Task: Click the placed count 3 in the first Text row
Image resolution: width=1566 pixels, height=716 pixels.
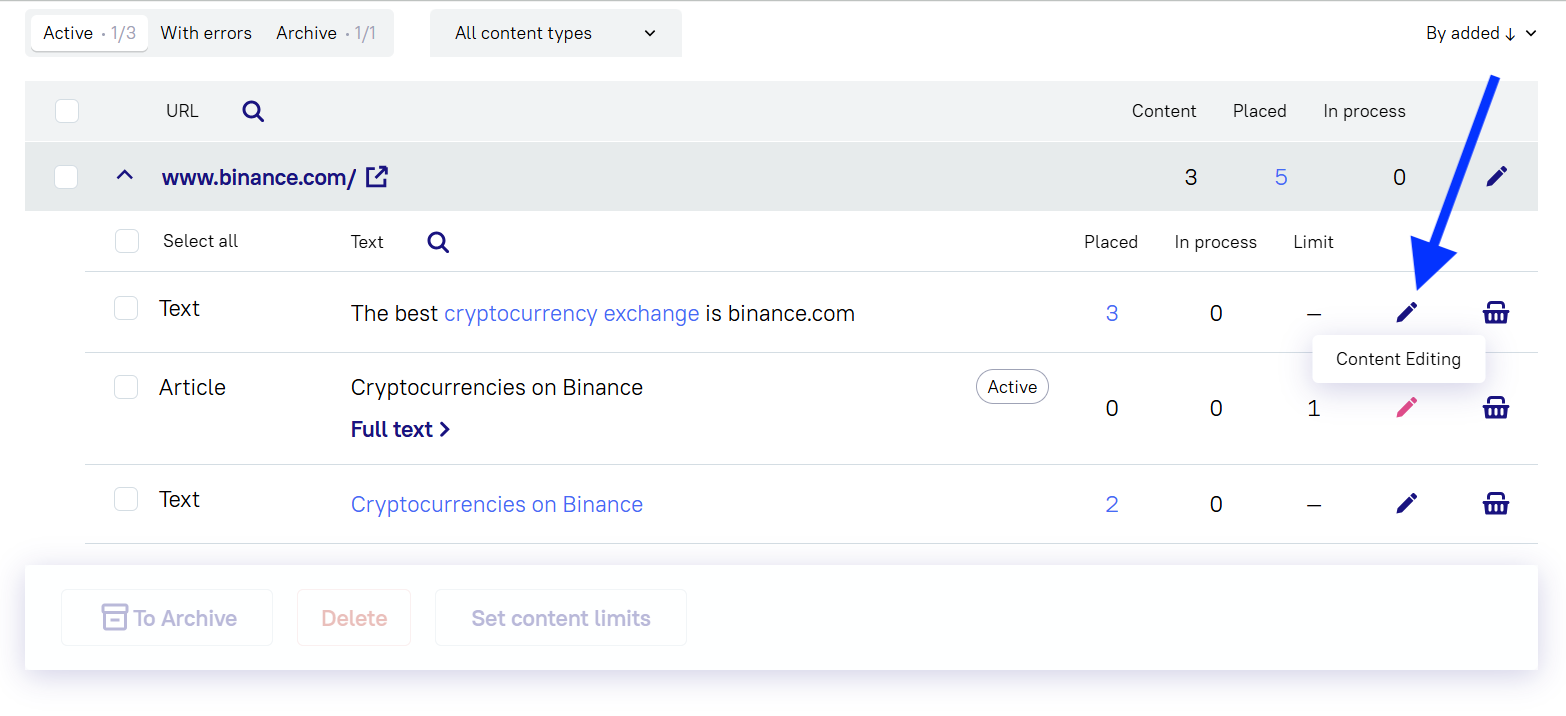Action: coord(1112,313)
